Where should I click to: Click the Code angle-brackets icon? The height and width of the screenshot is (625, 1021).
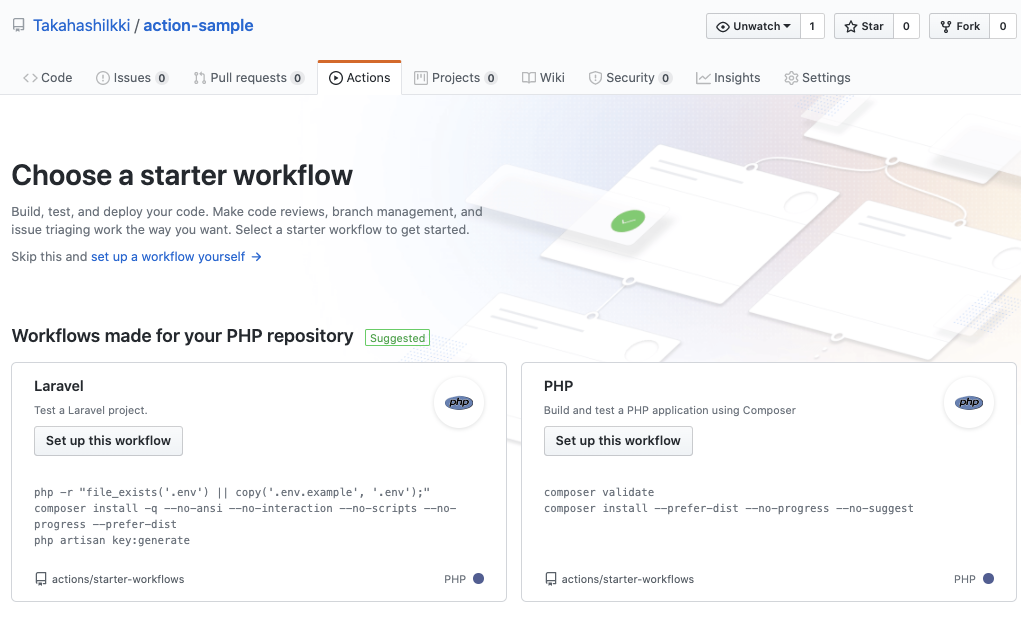click(30, 78)
